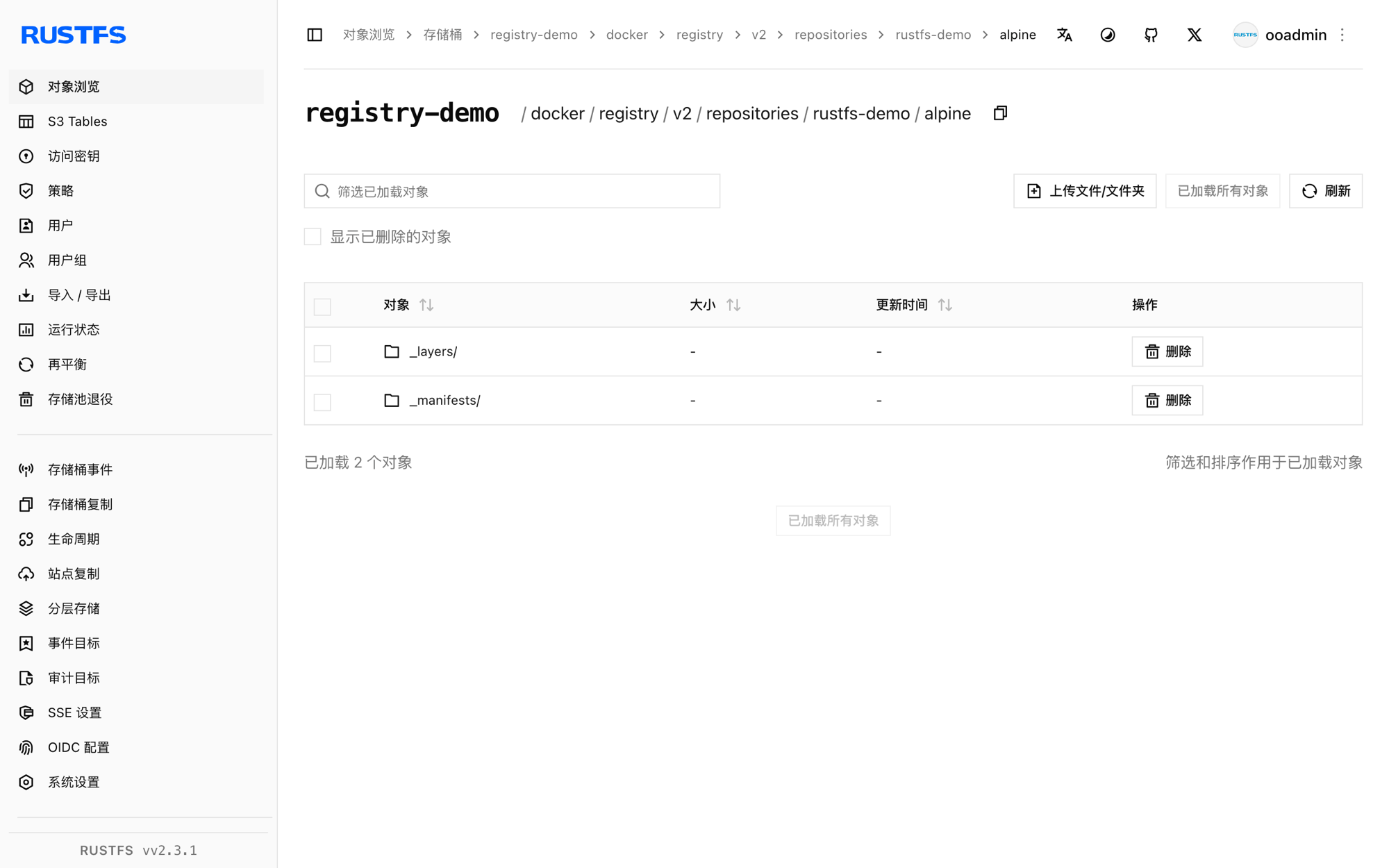Open the GitHub link icon
Image resolution: width=1389 pixels, height=868 pixels.
click(1151, 35)
